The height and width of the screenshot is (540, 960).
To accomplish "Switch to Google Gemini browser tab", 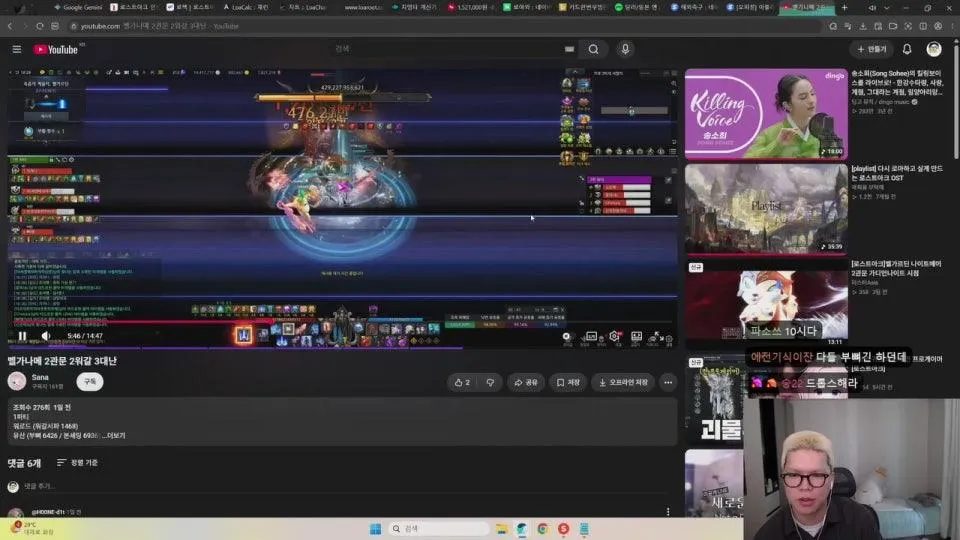I will click(78, 7).
